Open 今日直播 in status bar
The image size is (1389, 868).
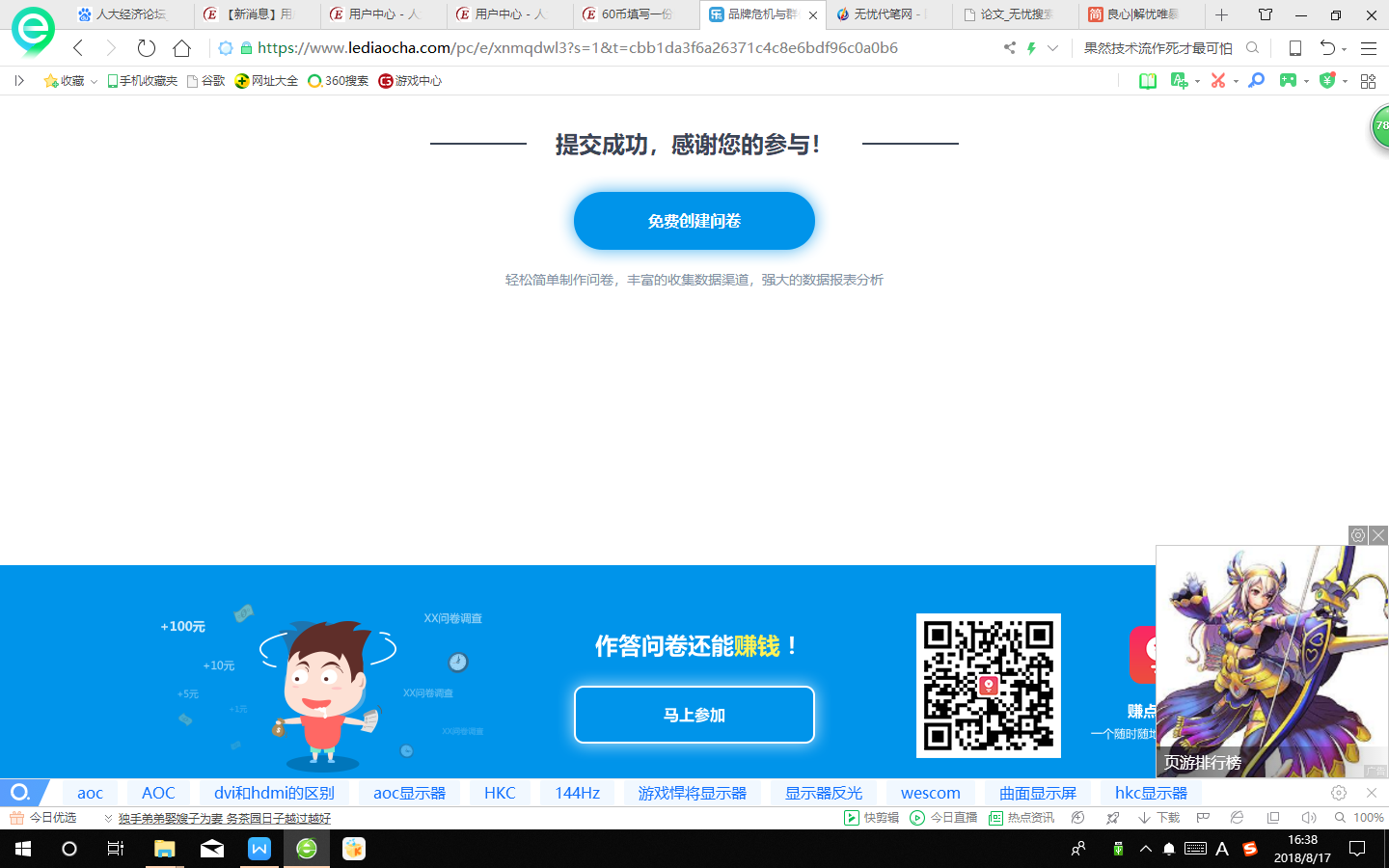pyautogui.click(x=944, y=818)
